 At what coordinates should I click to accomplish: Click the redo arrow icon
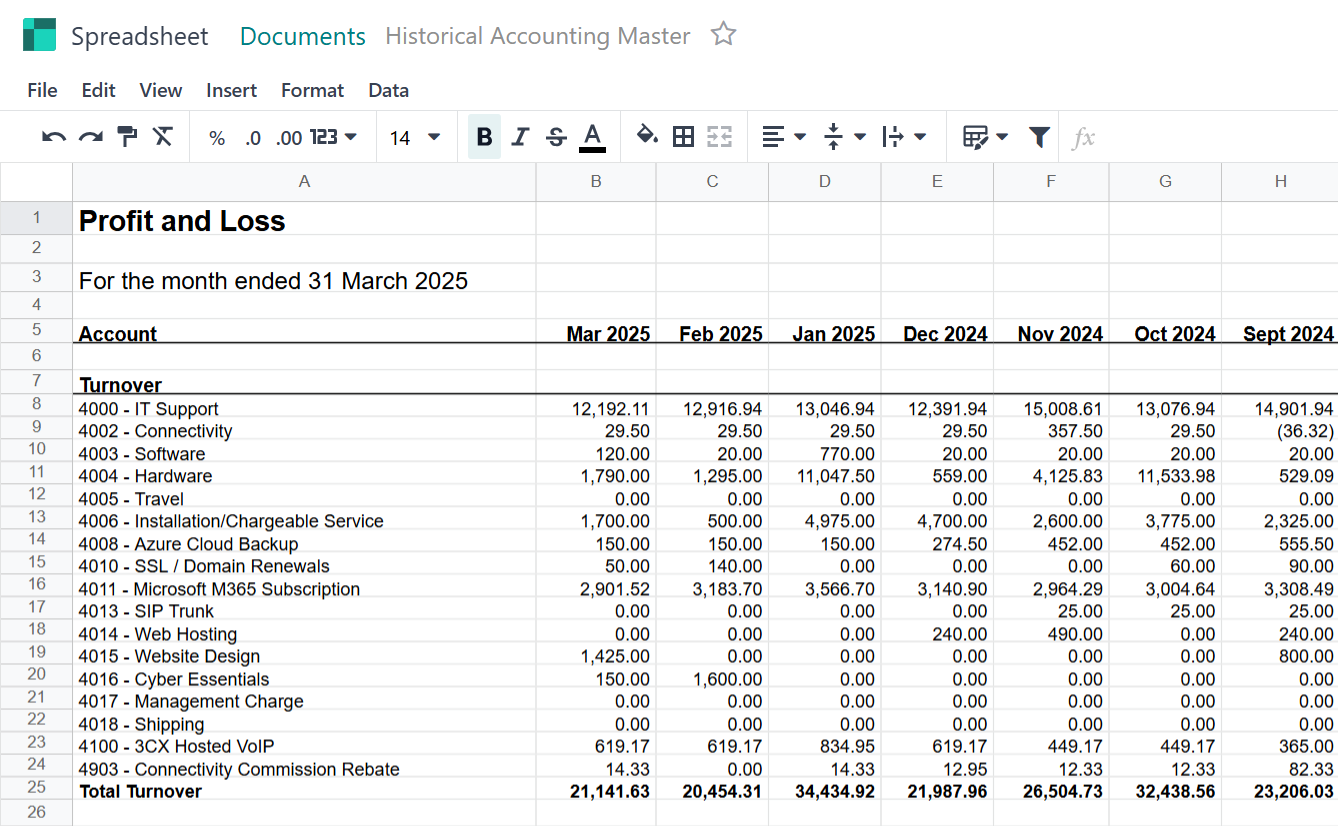pyautogui.click(x=91, y=137)
